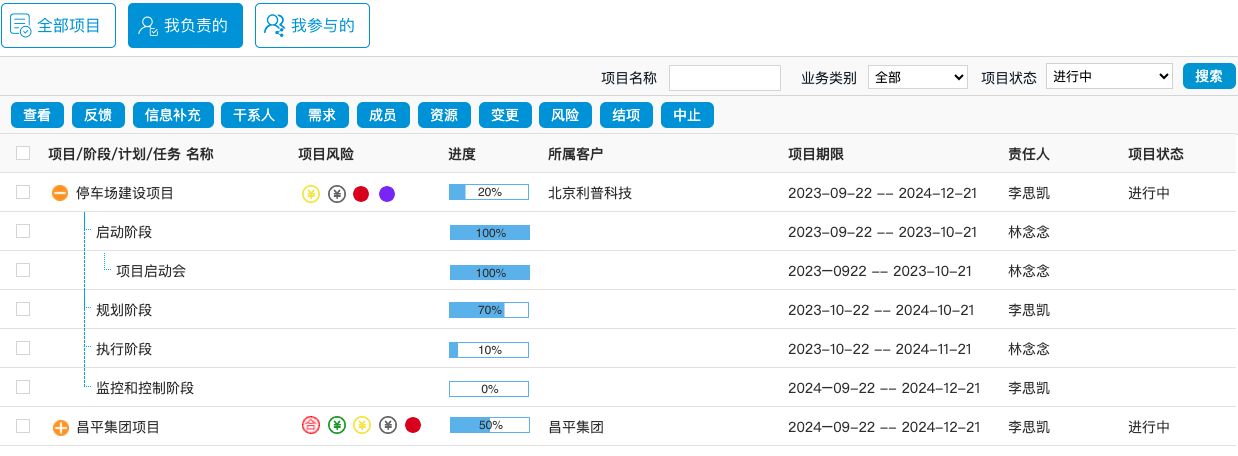The width and height of the screenshot is (1238, 456).
Task: Click the red risk dot for 停车场建设项目
Action: pos(362,194)
